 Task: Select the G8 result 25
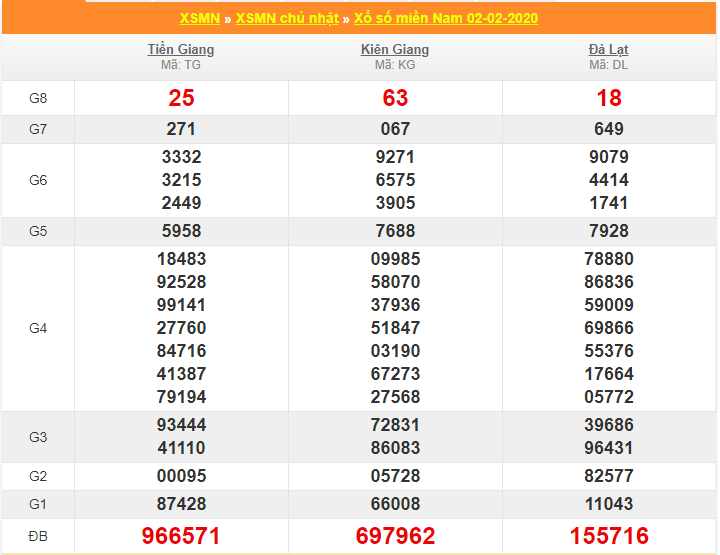[x=181, y=98]
